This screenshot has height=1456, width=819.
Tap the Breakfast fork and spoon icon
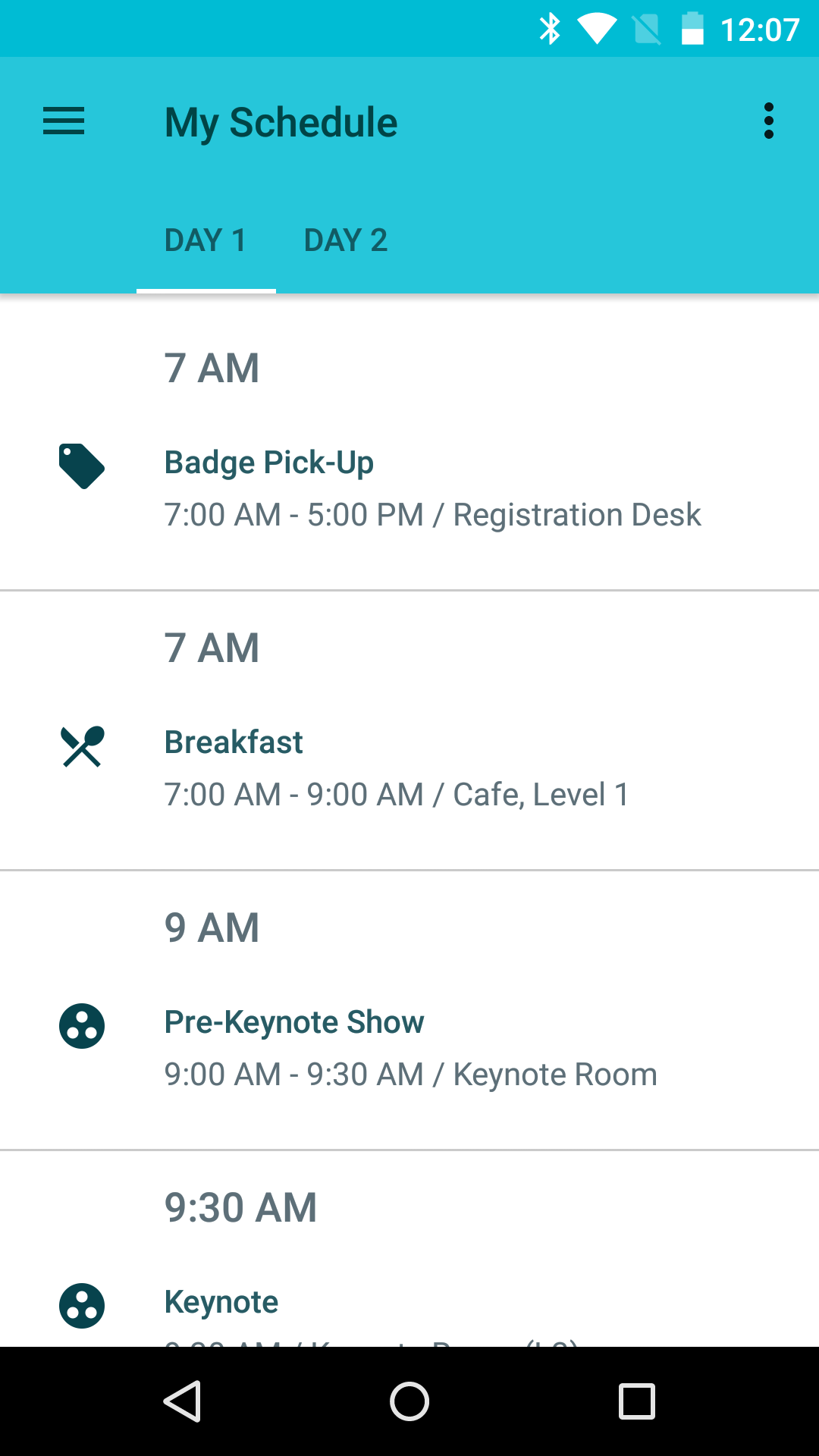point(82,746)
